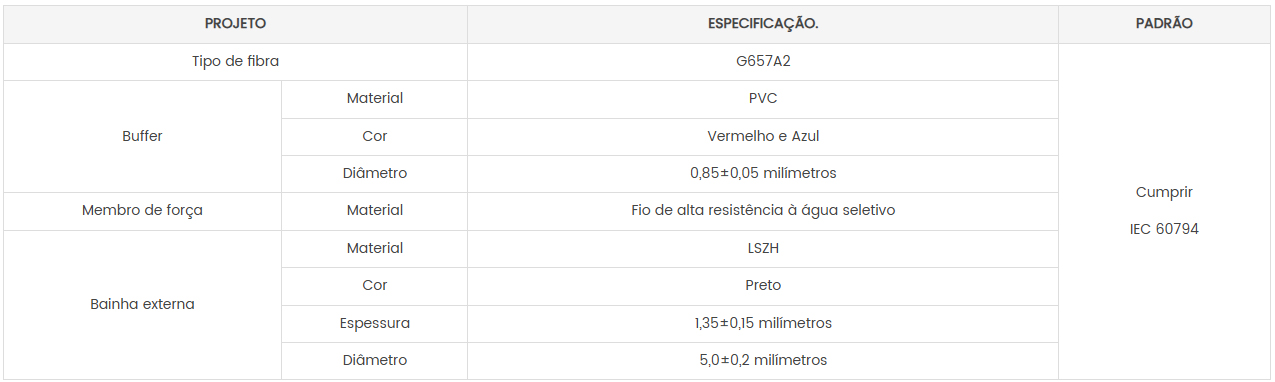
Task: Select the Preto color cell
Action: pos(763,286)
